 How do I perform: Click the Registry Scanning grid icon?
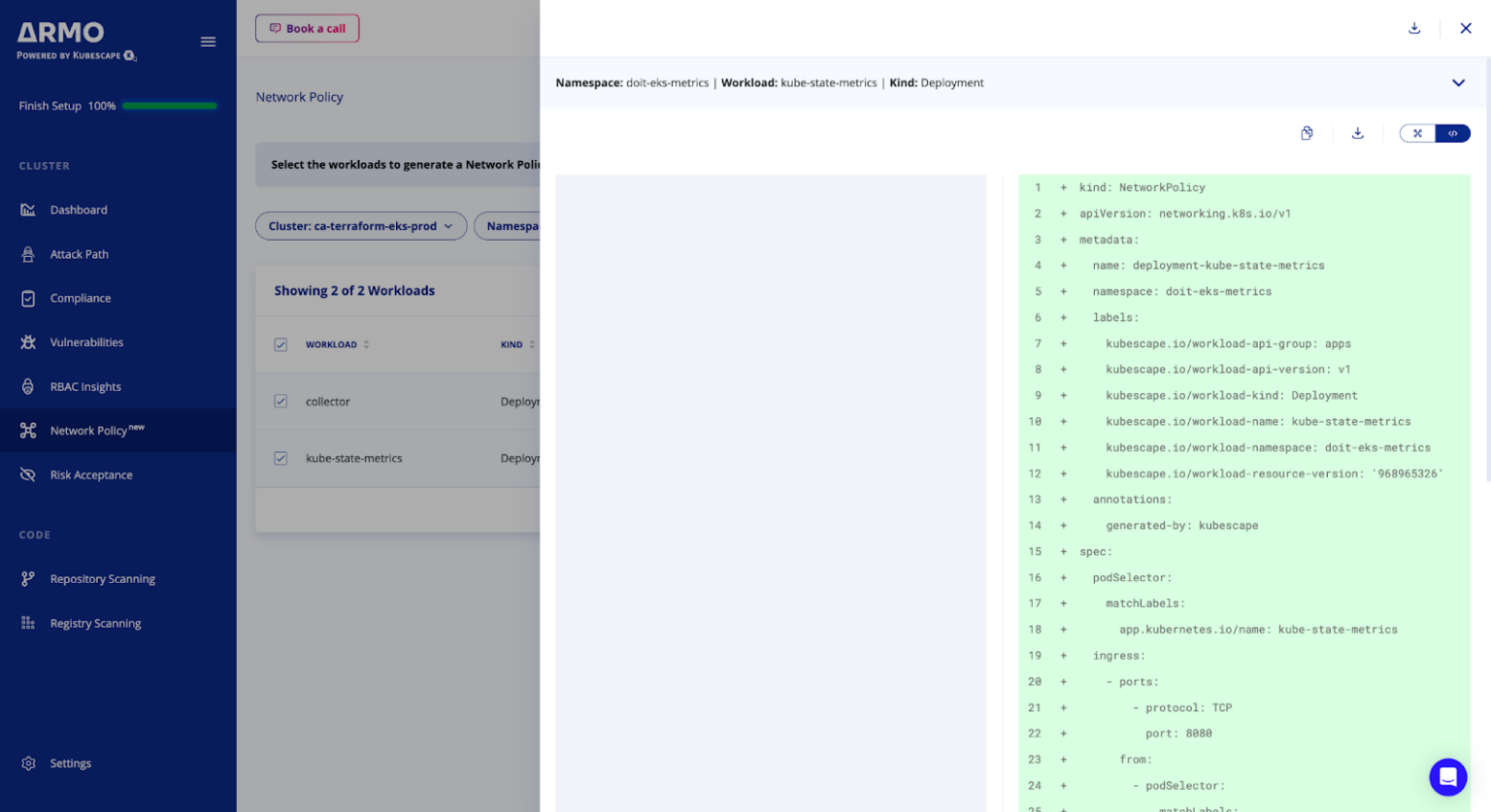28,623
